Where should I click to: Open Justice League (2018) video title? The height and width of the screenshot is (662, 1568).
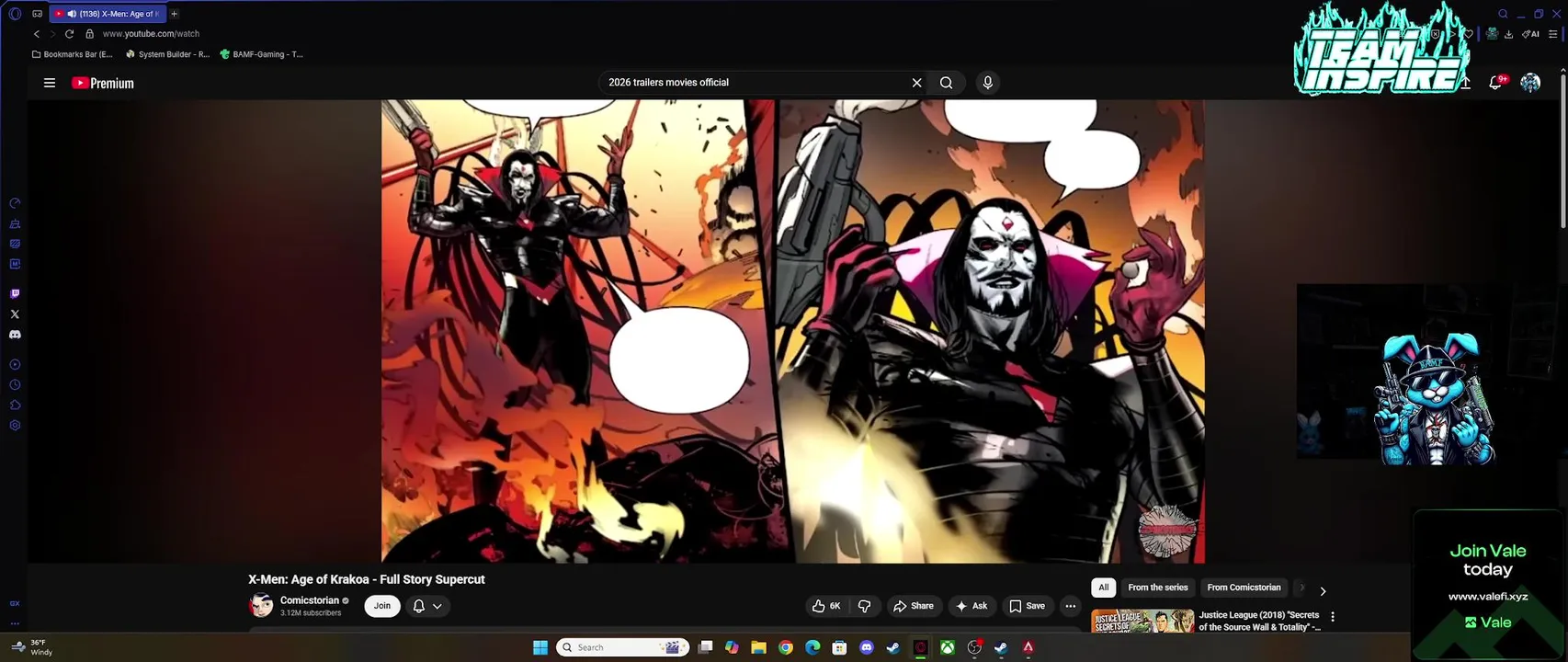coord(1259,621)
